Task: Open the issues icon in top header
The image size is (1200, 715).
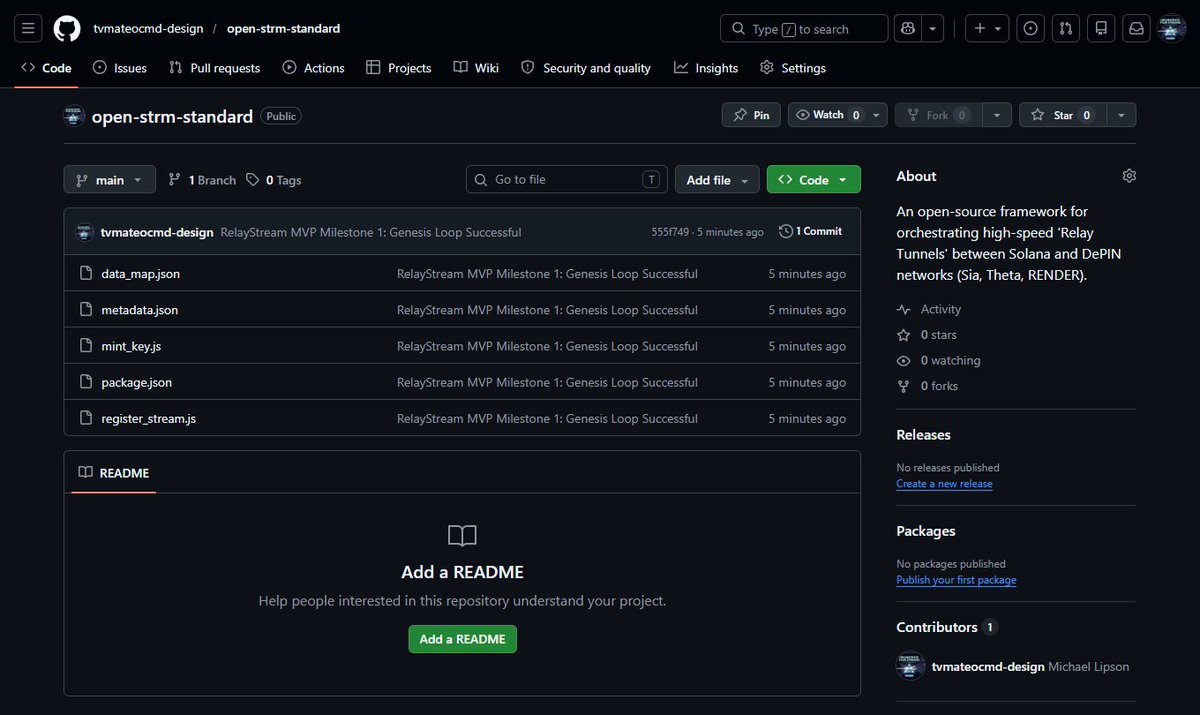Action: click(1031, 28)
